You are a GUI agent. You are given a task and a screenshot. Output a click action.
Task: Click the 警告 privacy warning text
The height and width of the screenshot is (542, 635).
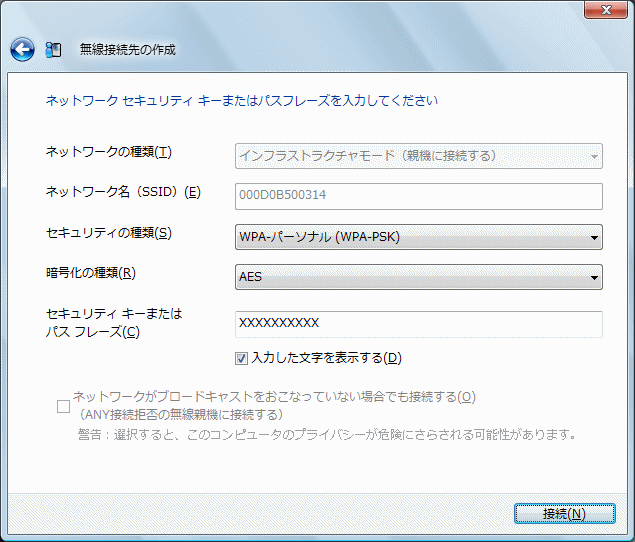tap(327, 434)
